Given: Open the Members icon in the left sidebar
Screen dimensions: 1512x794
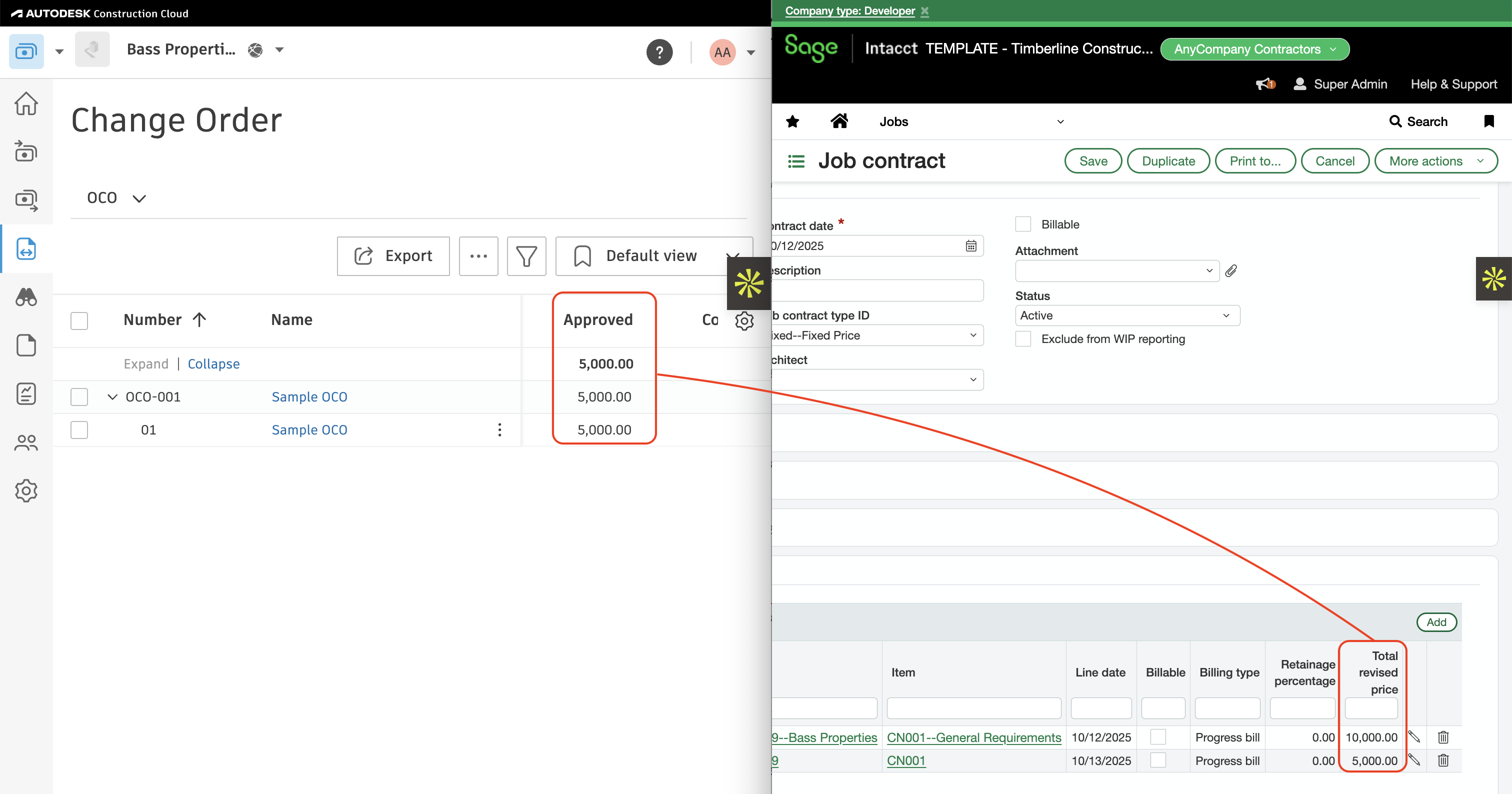Looking at the screenshot, I should (x=26, y=442).
